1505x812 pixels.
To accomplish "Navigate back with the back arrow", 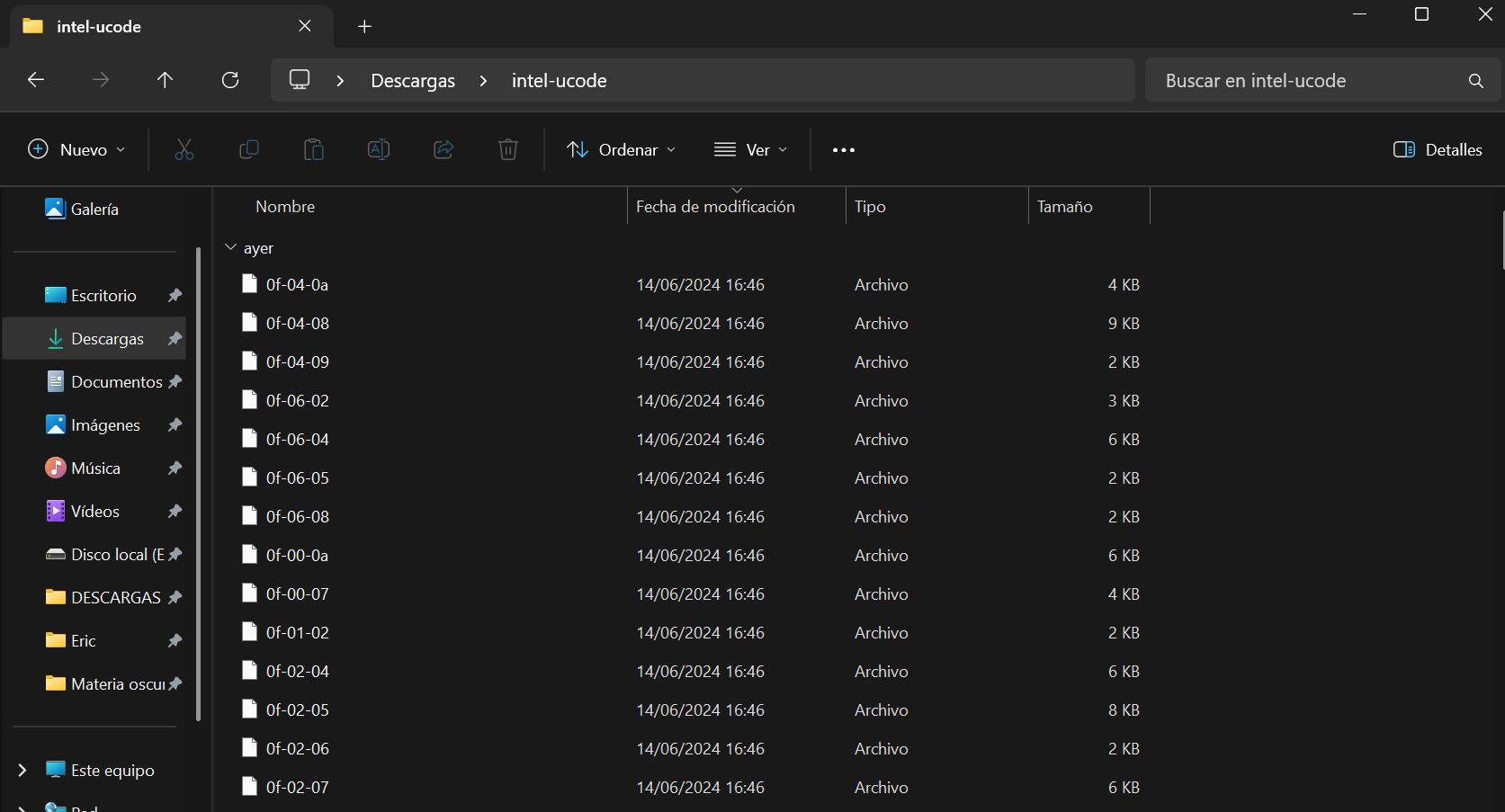I will pos(36,80).
